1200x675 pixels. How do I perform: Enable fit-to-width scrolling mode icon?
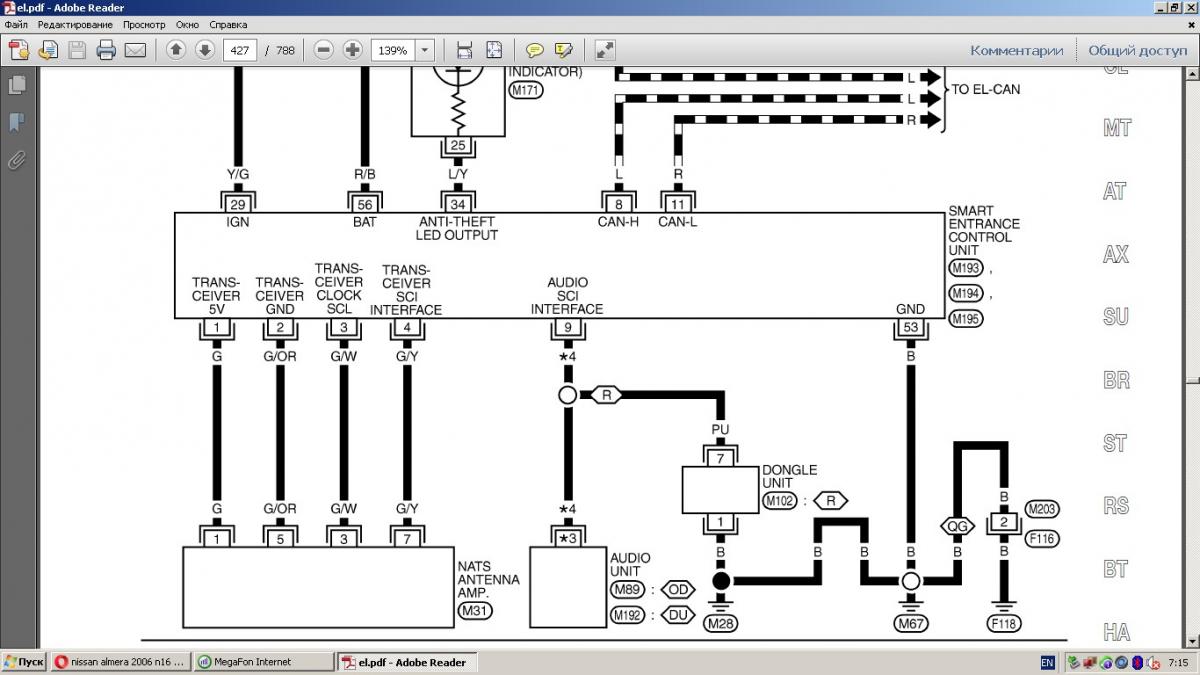pos(464,50)
